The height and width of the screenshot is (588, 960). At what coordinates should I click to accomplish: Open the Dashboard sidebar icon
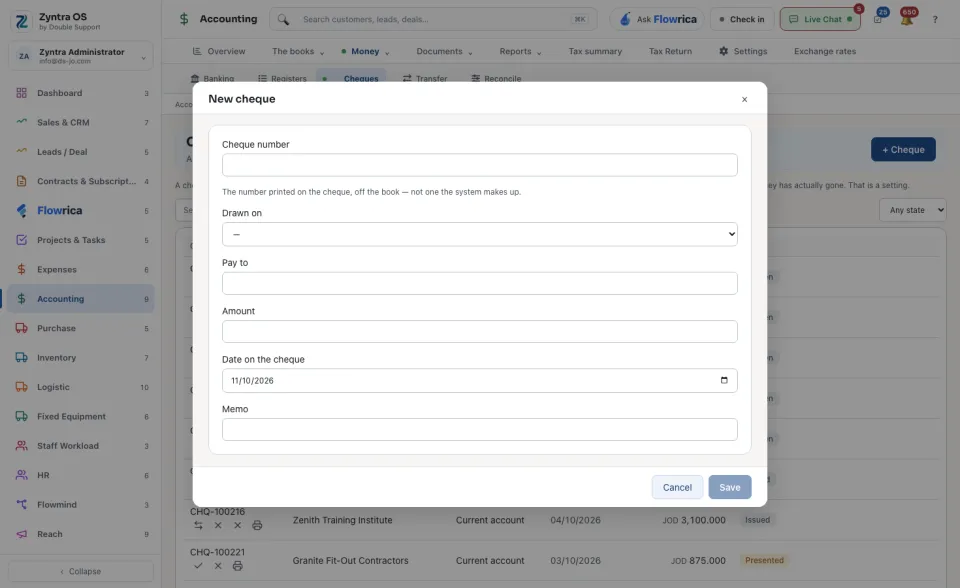(21, 93)
